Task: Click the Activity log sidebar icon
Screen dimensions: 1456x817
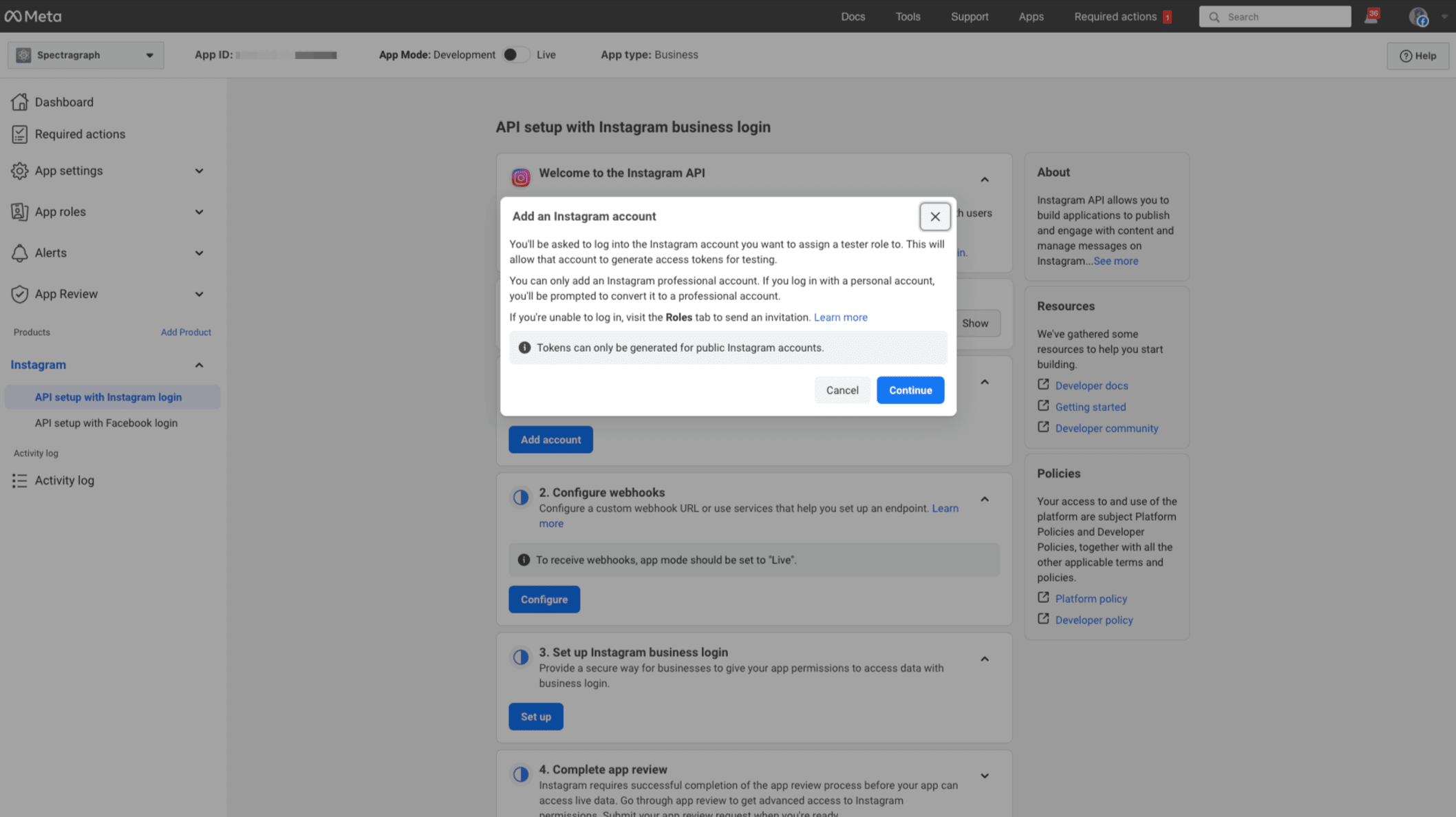Action: click(x=19, y=480)
